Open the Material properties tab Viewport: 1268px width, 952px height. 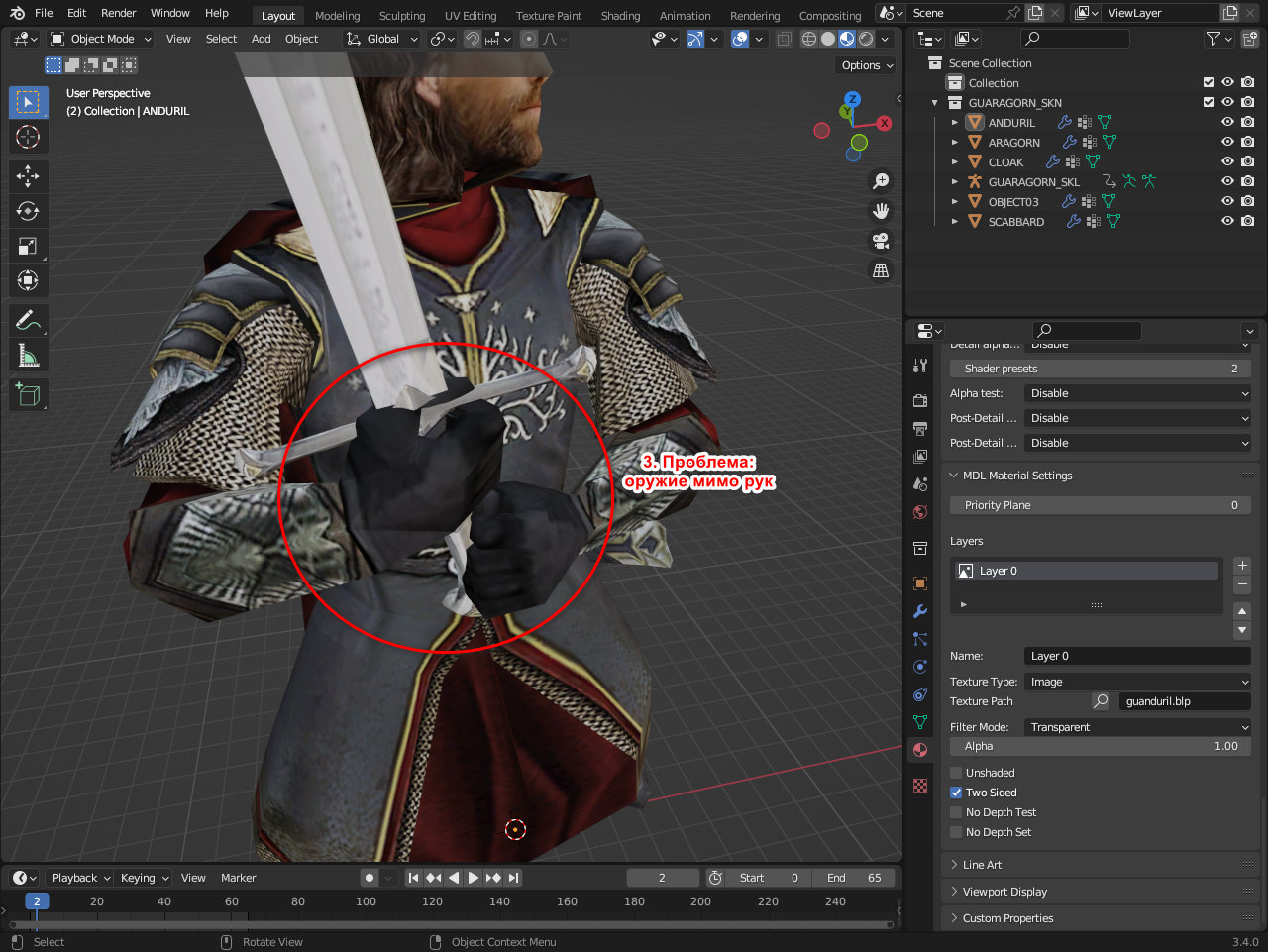coord(920,750)
